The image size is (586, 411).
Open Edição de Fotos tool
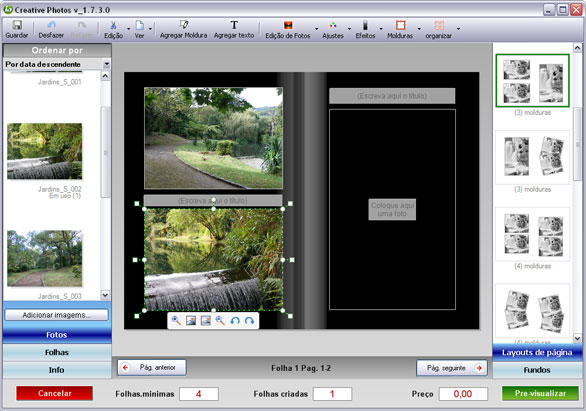(x=288, y=25)
